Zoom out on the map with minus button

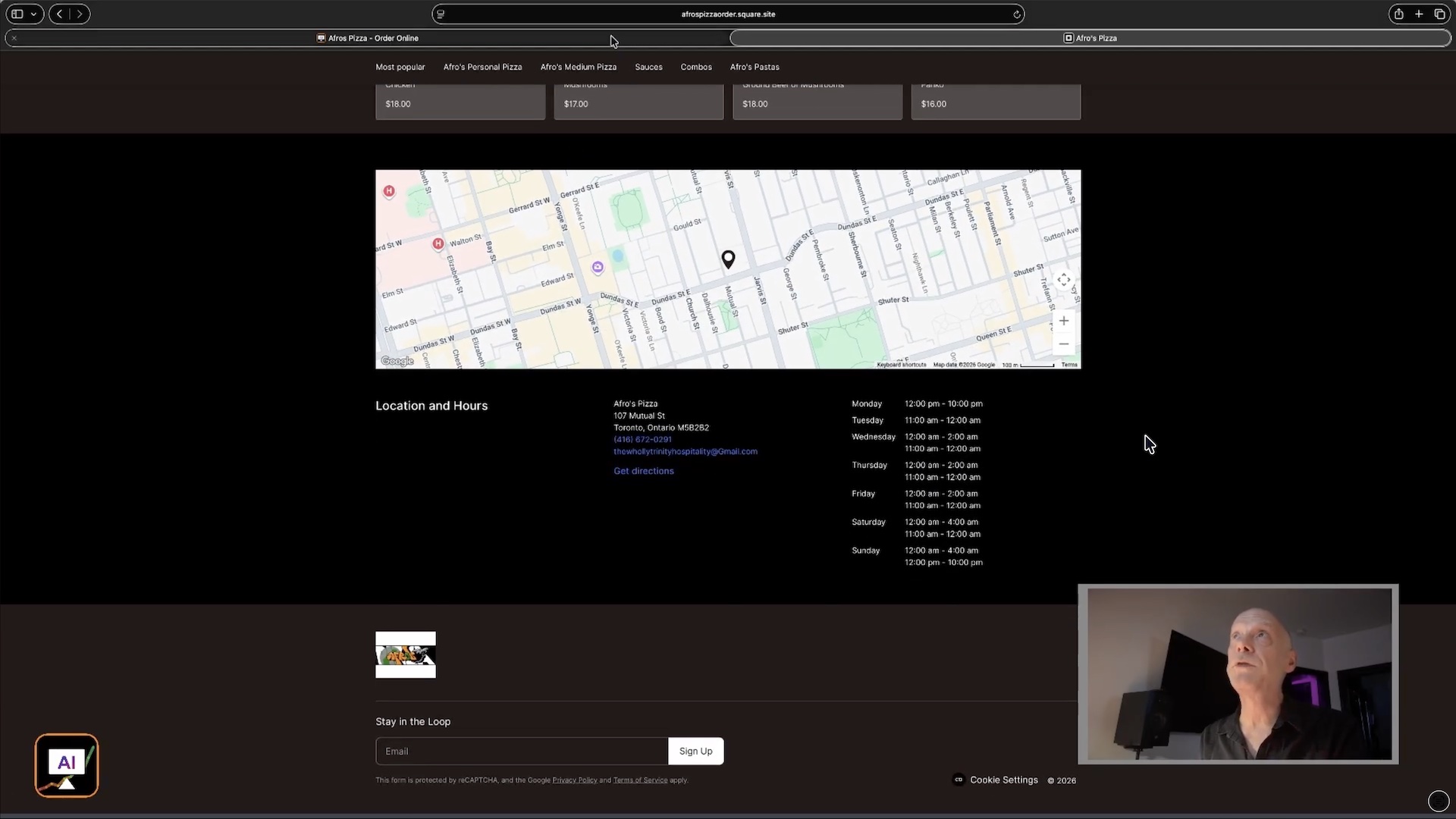point(1064,344)
